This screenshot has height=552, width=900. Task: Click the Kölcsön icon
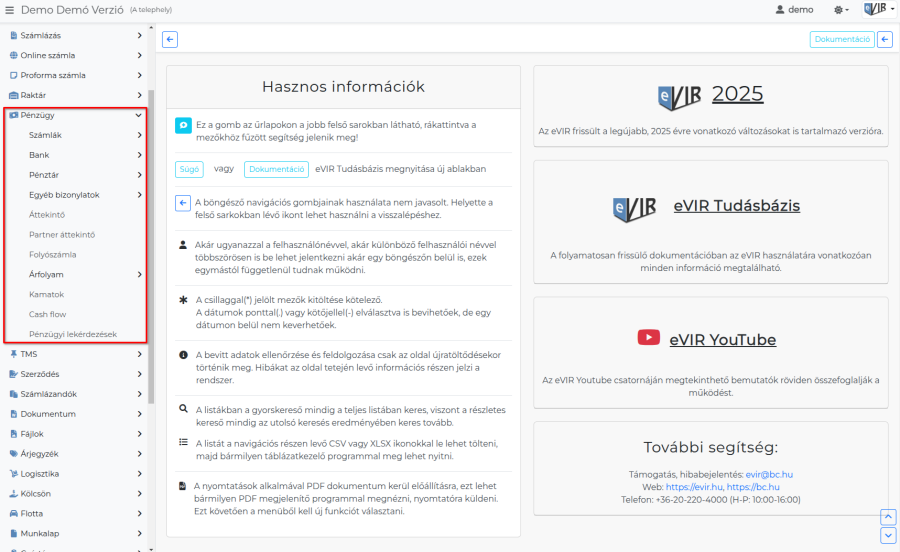(13, 493)
